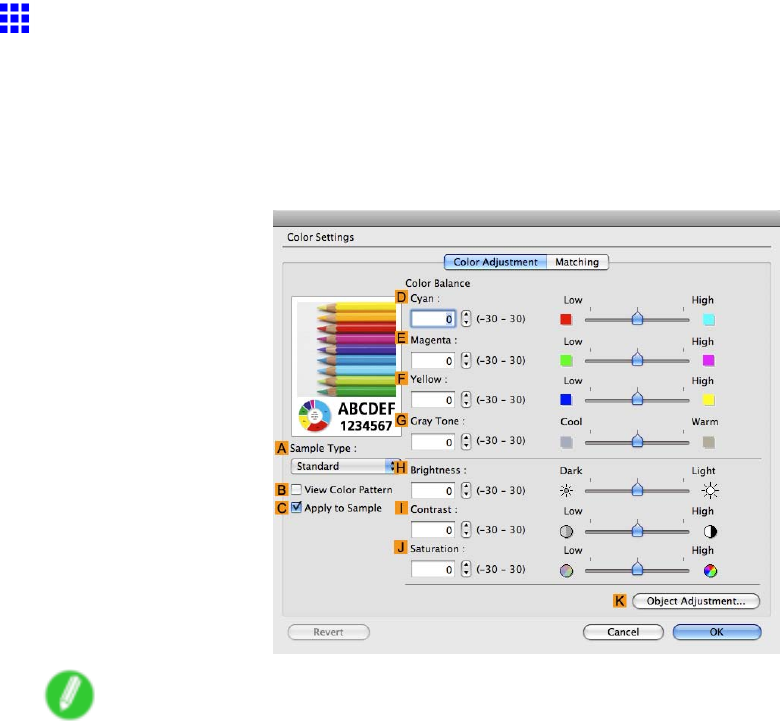780x723 pixels.
Task: Click the Saturation slider handle
Action: tap(637, 569)
